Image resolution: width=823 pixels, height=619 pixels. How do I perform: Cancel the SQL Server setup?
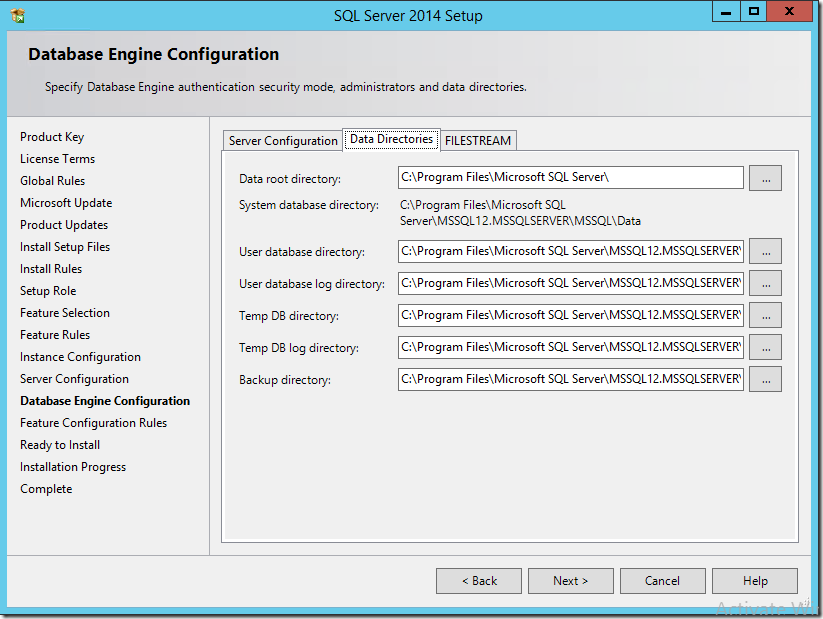click(x=662, y=581)
